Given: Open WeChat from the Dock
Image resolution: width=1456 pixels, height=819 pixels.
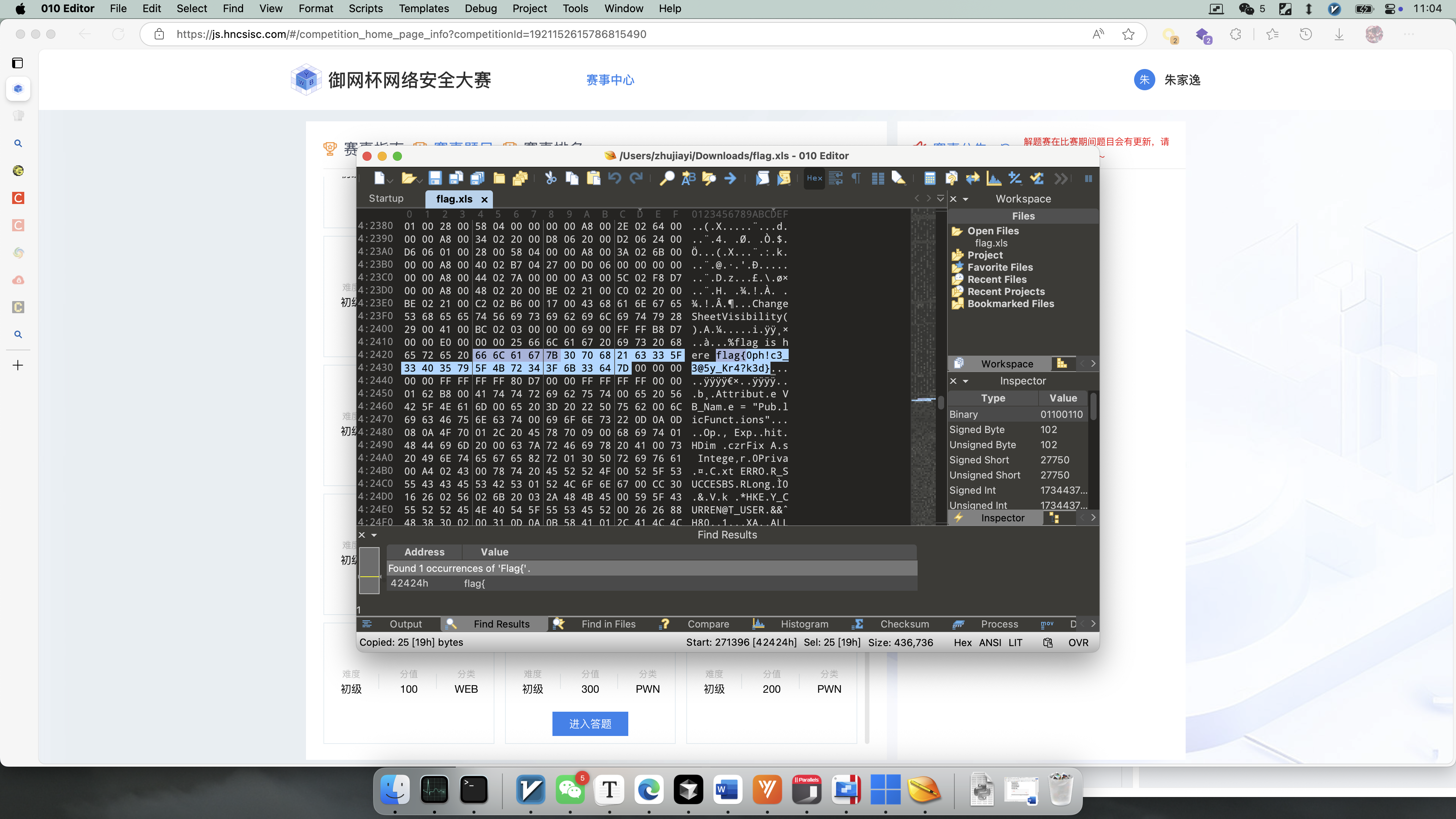Looking at the screenshot, I should (570, 789).
